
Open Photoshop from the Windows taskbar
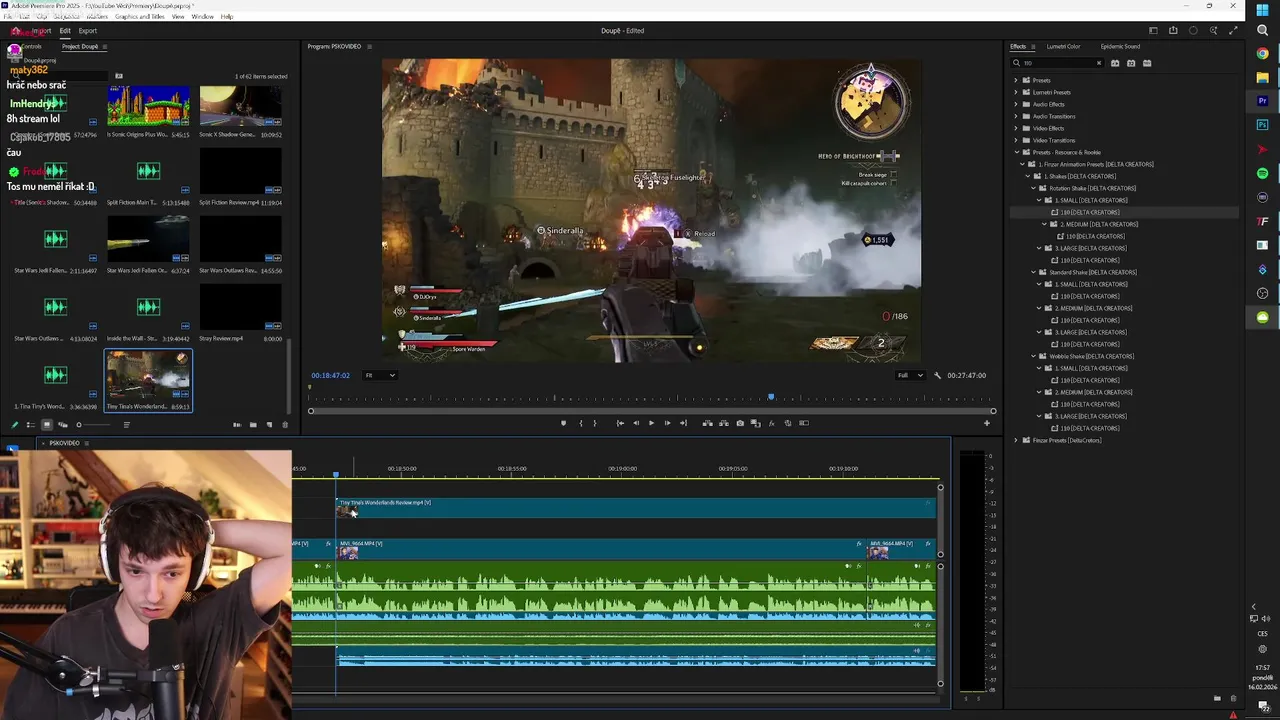(1262, 125)
